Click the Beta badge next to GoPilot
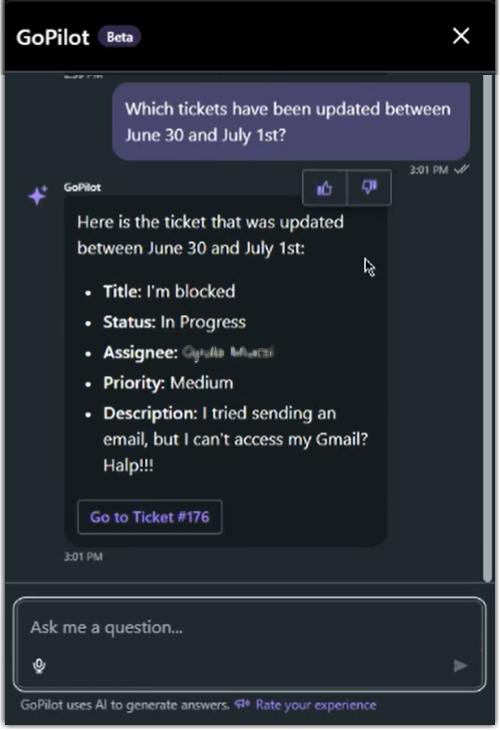Image resolution: width=500 pixels, height=730 pixels. 120,37
